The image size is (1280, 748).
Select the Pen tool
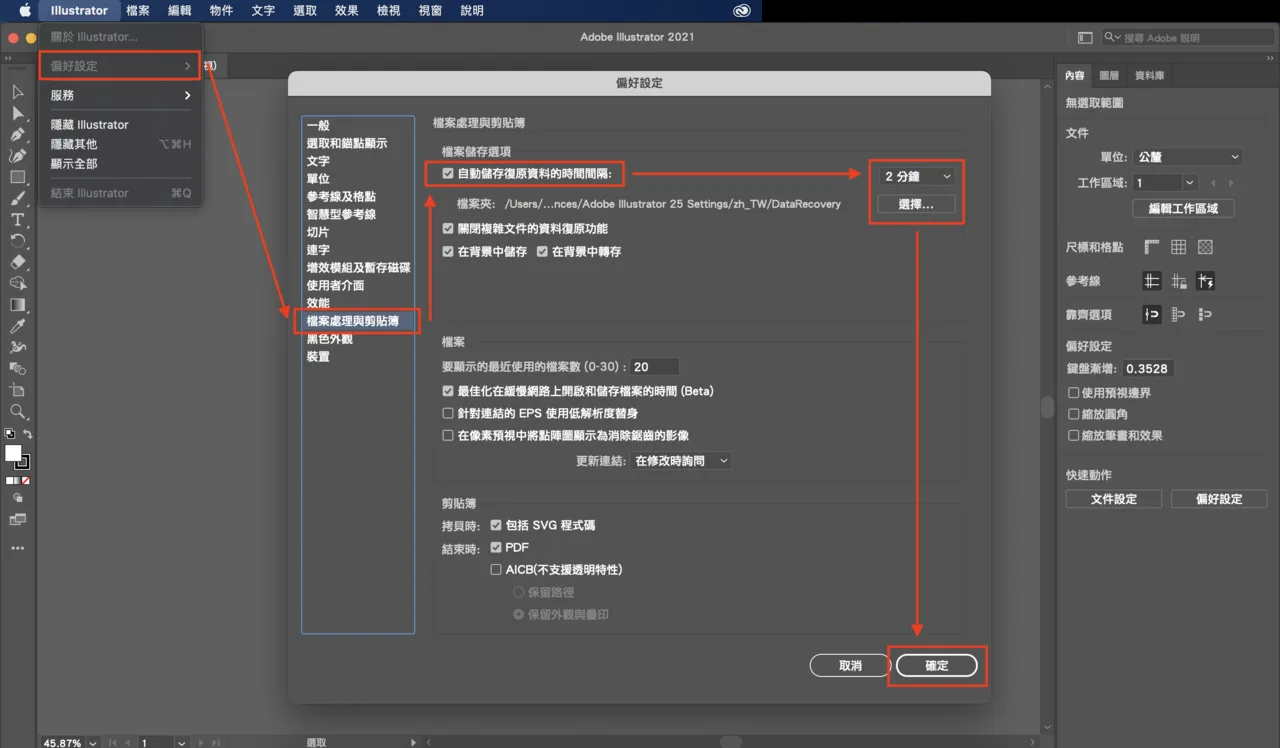point(17,134)
